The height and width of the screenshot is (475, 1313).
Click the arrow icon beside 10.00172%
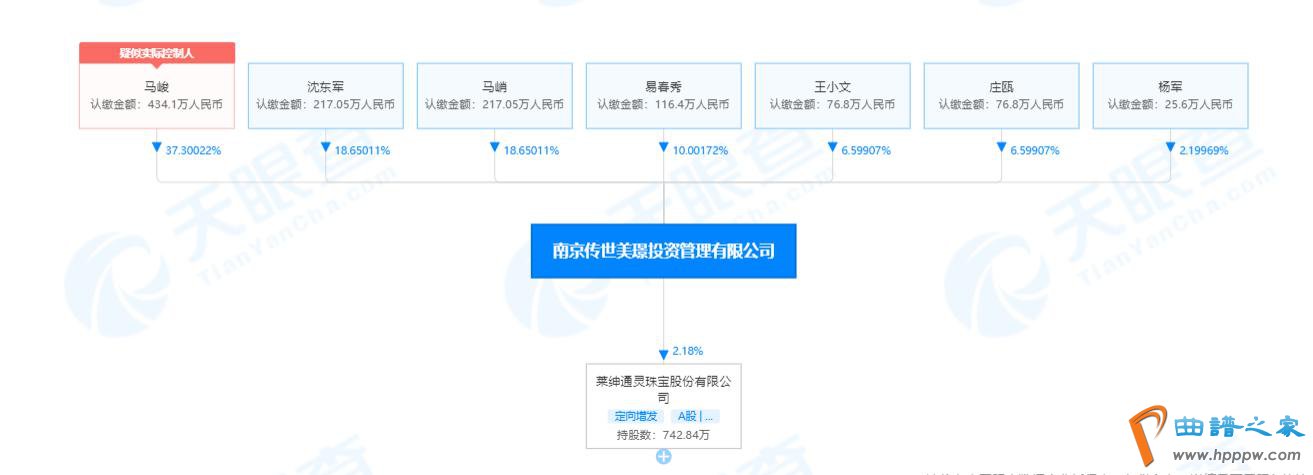pos(663,148)
